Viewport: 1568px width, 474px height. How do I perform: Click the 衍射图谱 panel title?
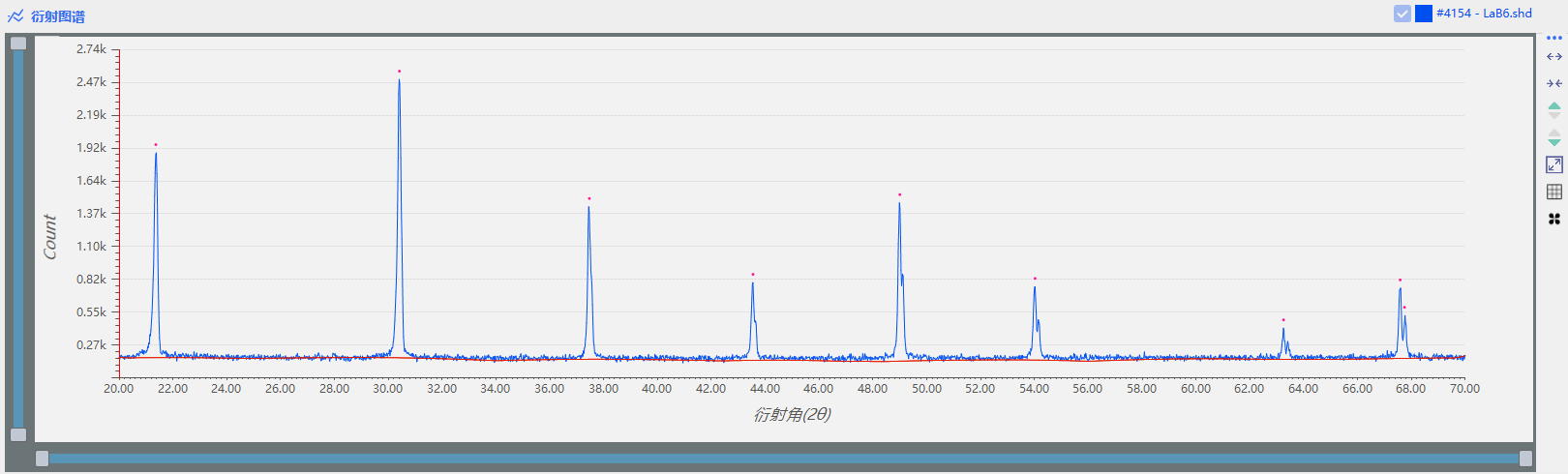[58, 16]
